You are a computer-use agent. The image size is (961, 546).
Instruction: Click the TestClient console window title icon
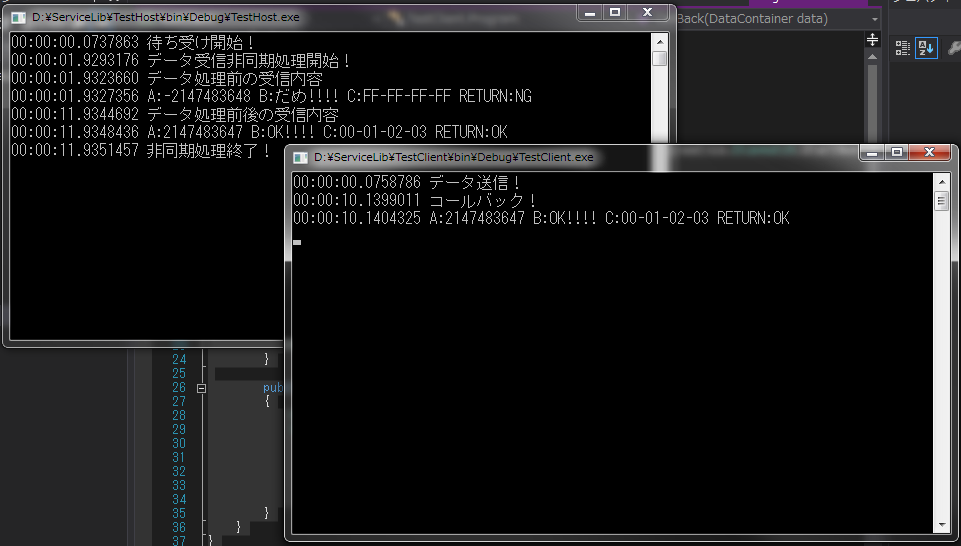[x=300, y=157]
